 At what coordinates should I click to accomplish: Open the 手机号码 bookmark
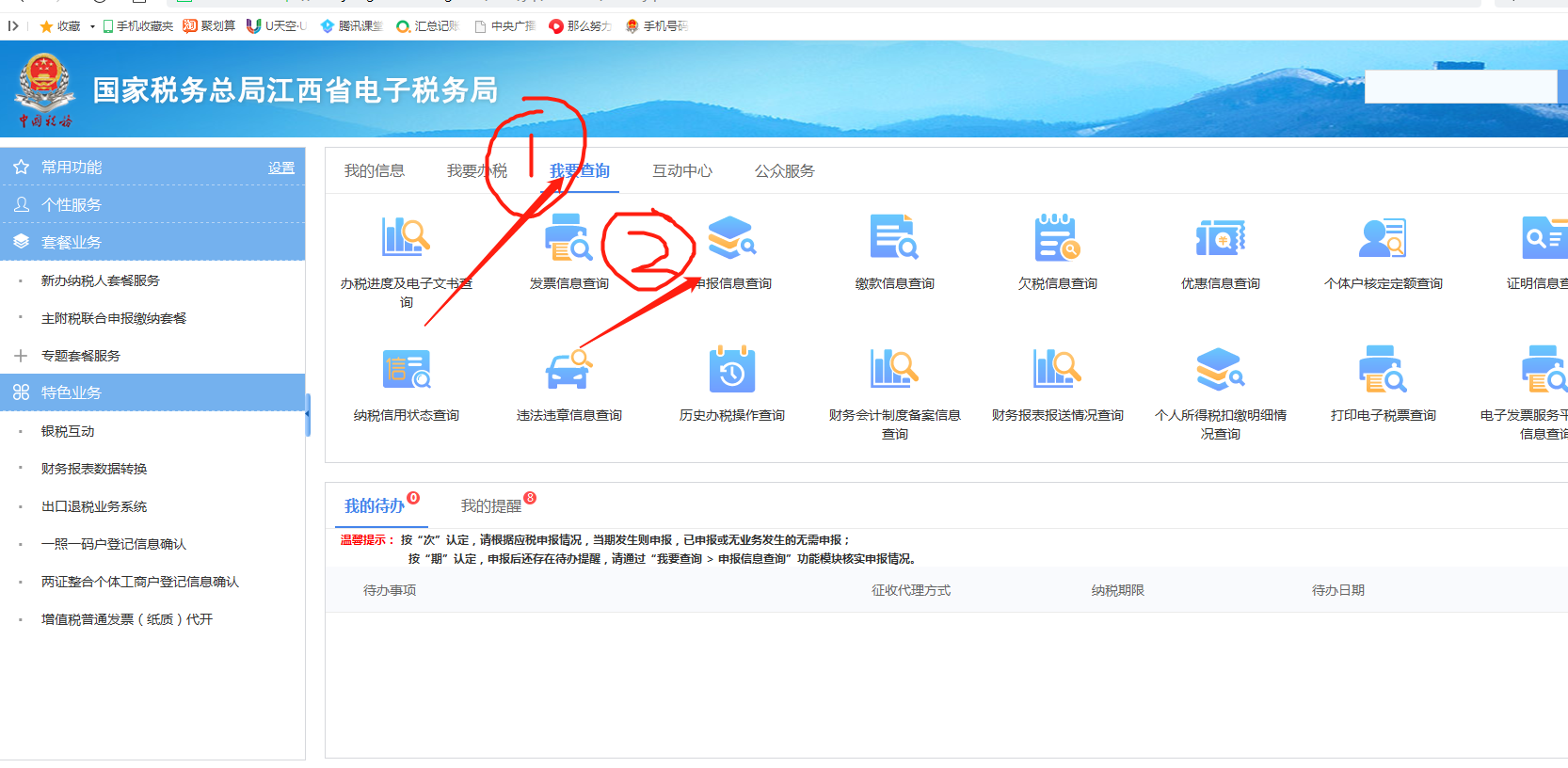coord(657,26)
